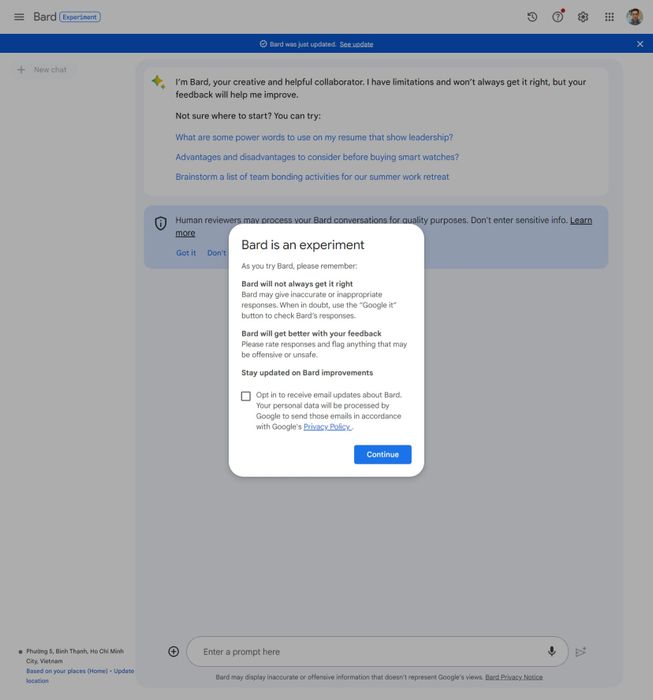This screenshot has width=653, height=700.
Task: Open the help question mark icon
Action: click(x=557, y=17)
